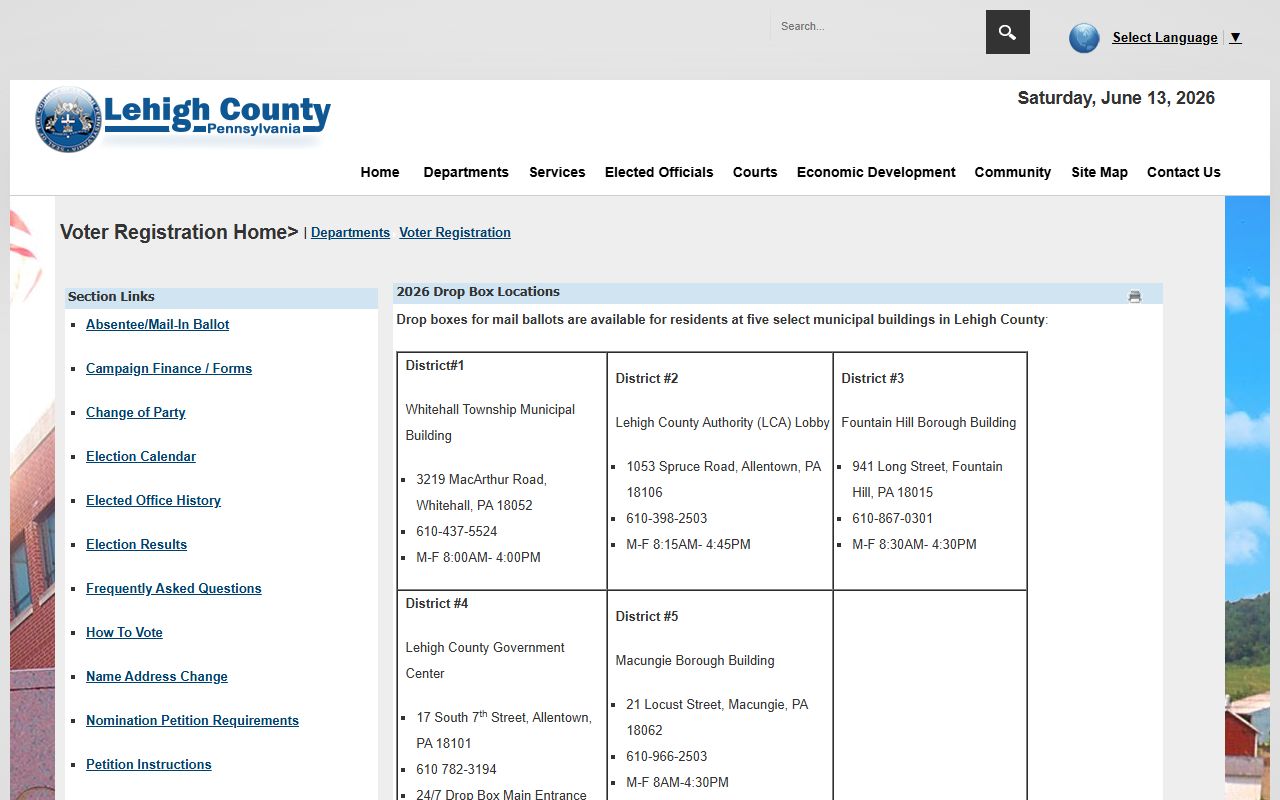This screenshot has height=800, width=1280.
Task: Click the 3219 MacArthur Road address
Action: click(482, 492)
